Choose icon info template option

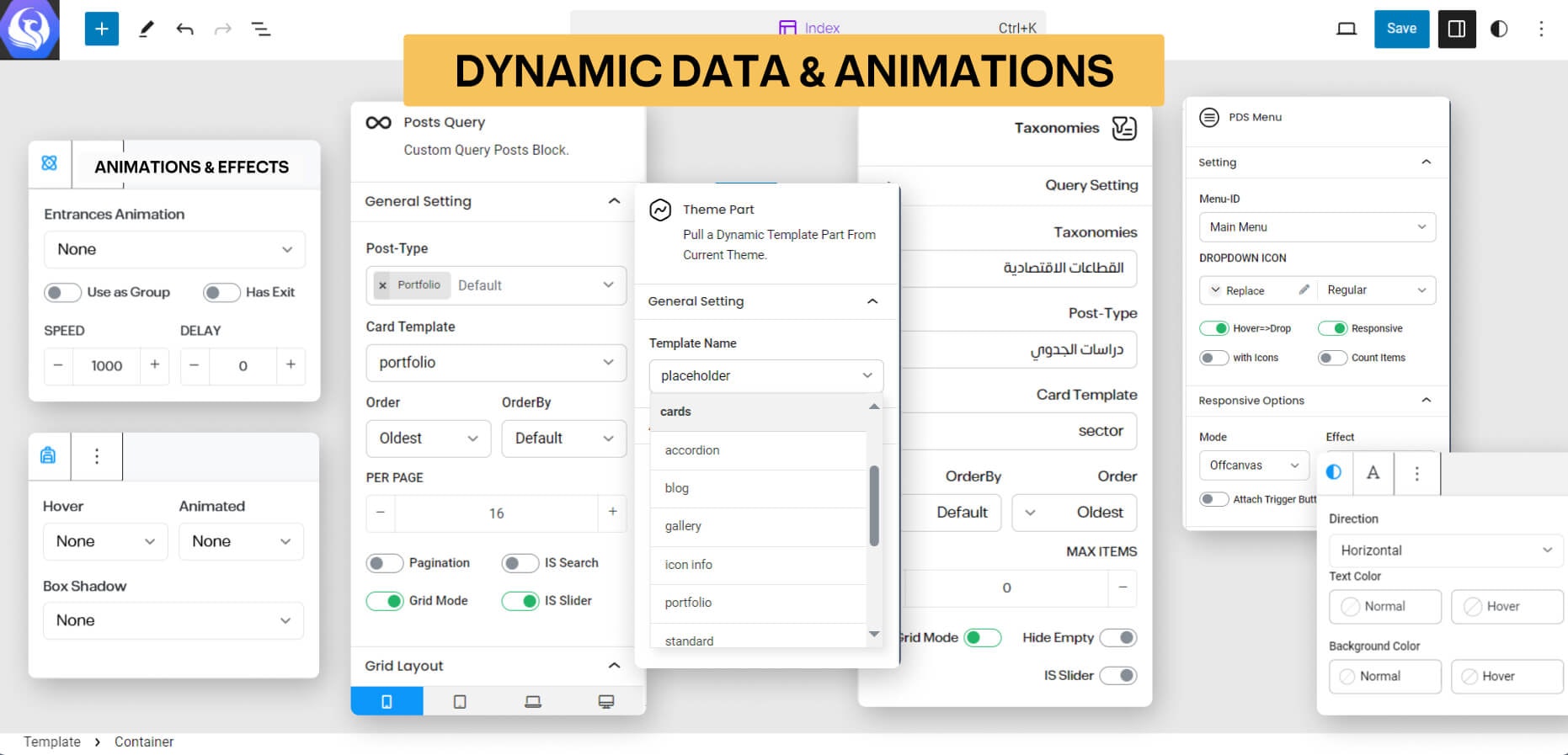click(758, 565)
